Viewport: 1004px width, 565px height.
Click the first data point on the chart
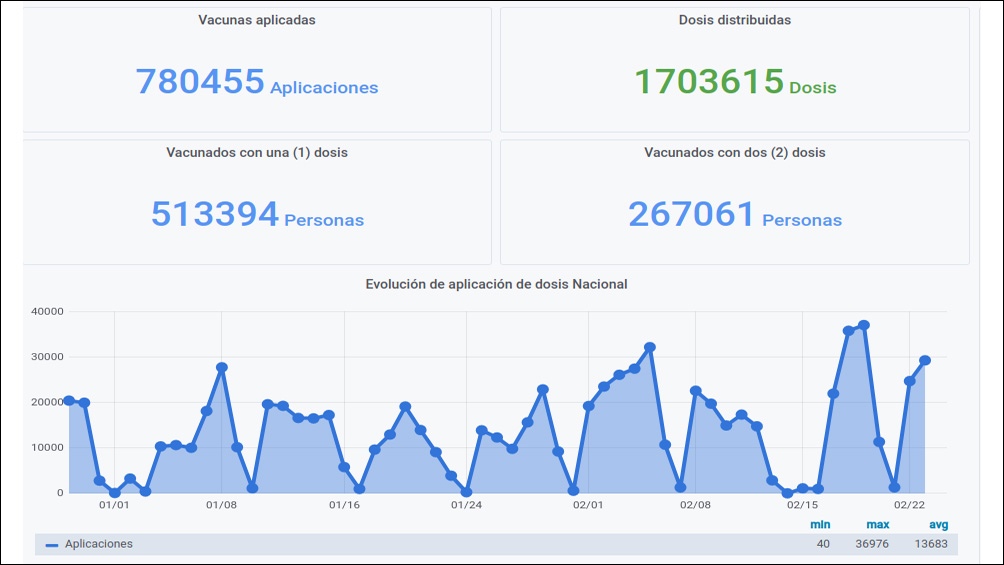pyautogui.click(x=69, y=400)
